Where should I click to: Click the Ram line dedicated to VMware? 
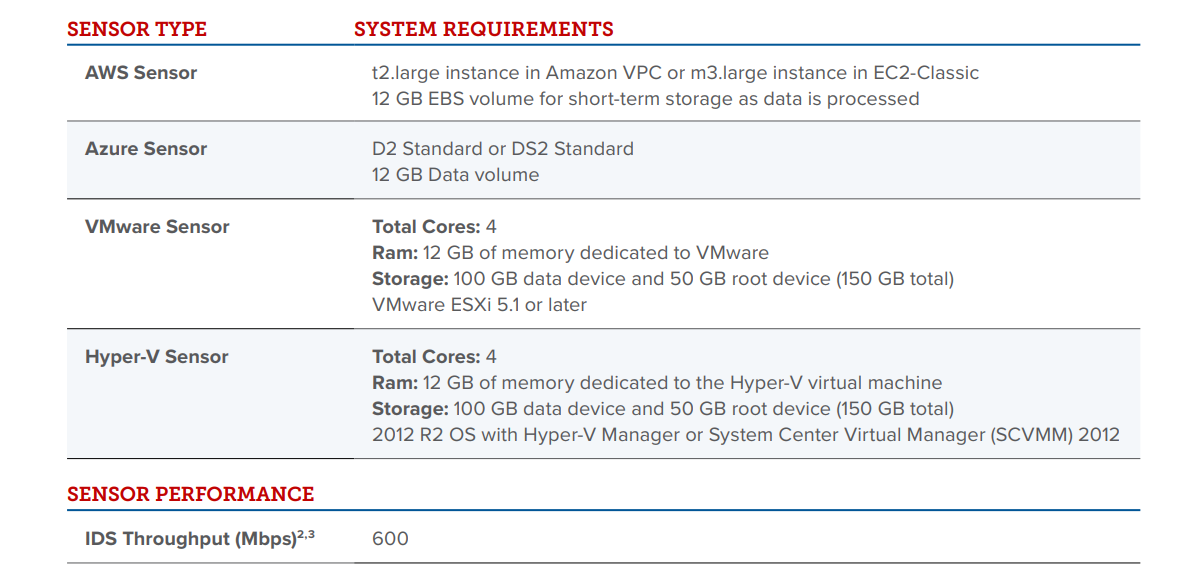(570, 253)
